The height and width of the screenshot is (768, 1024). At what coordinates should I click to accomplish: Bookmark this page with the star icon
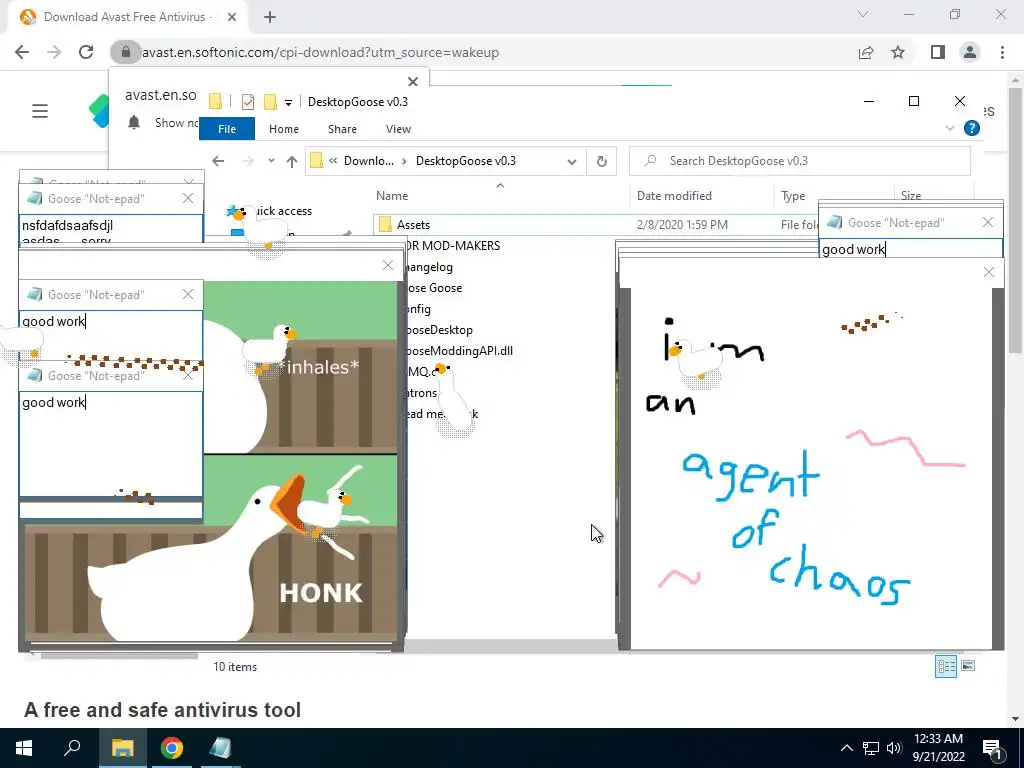pyautogui.click(x=898, y=52)
